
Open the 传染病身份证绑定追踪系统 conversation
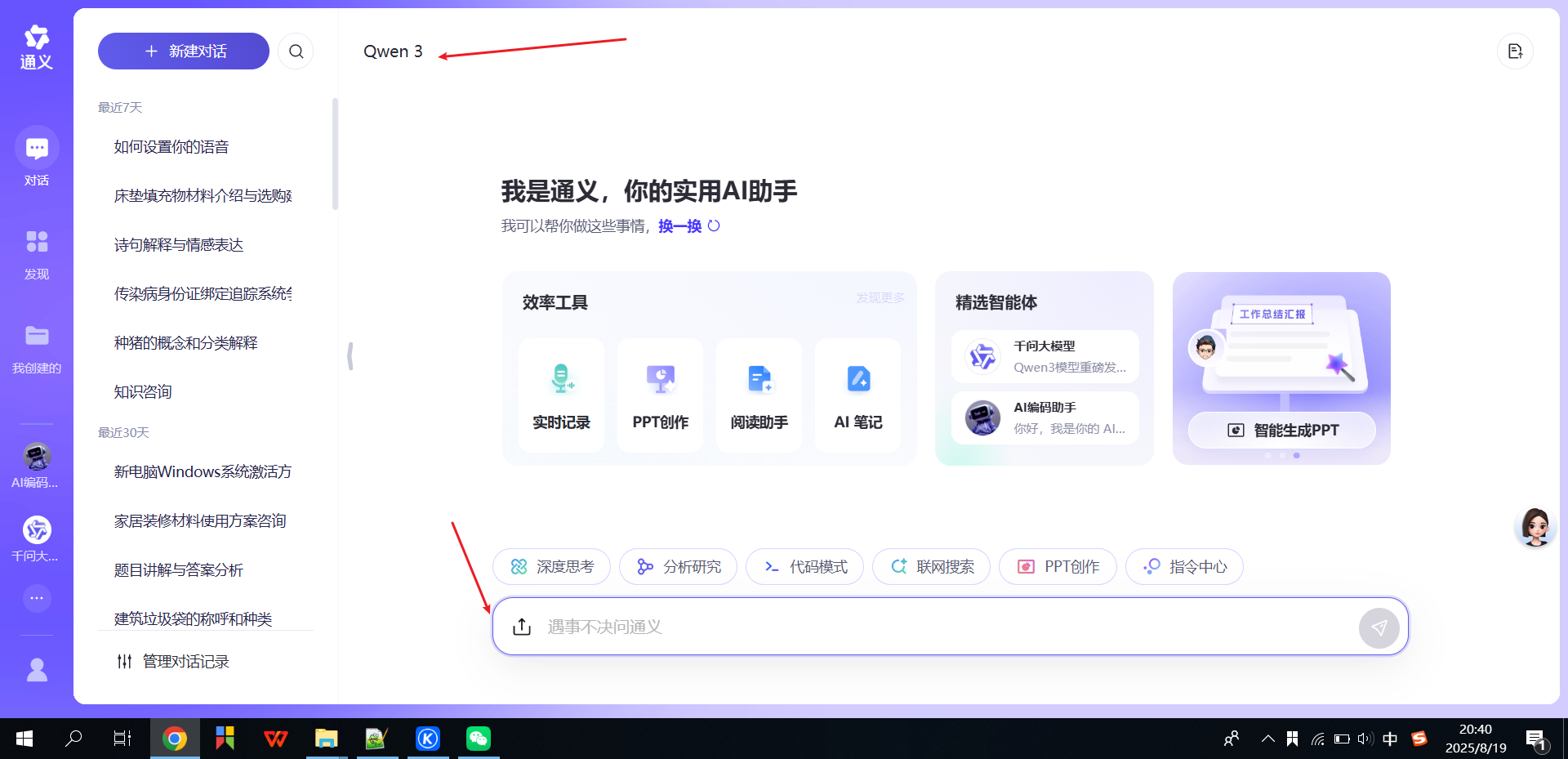coord(203,294)
